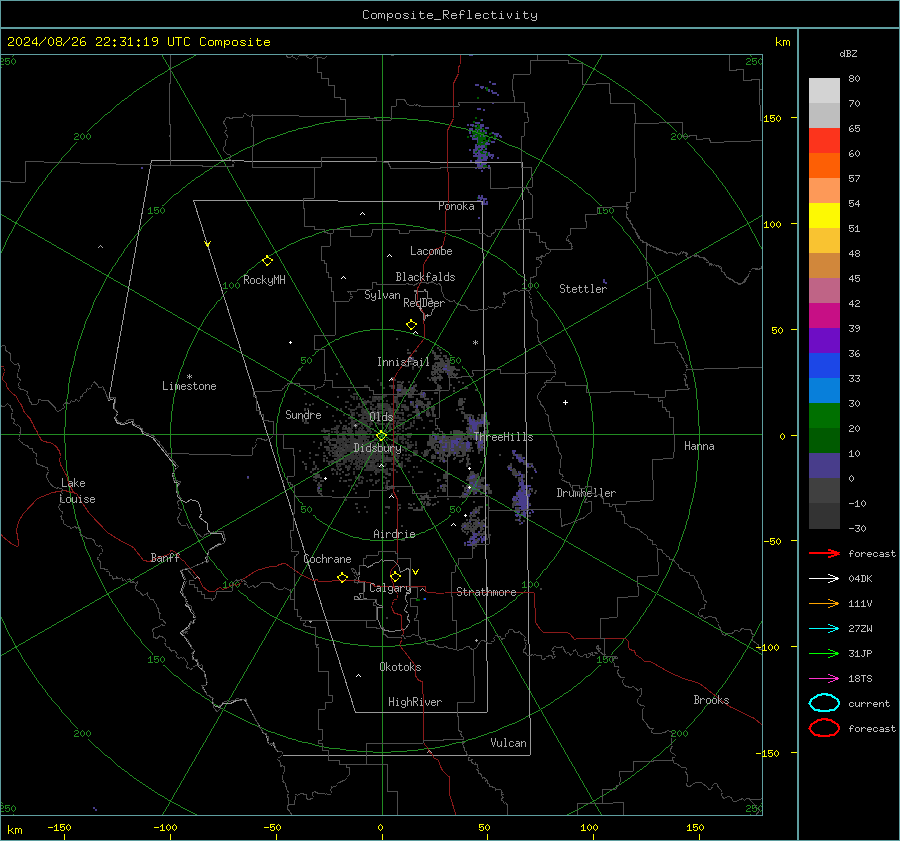Click the green 31JP arrow in legend

tap(824, 653)
